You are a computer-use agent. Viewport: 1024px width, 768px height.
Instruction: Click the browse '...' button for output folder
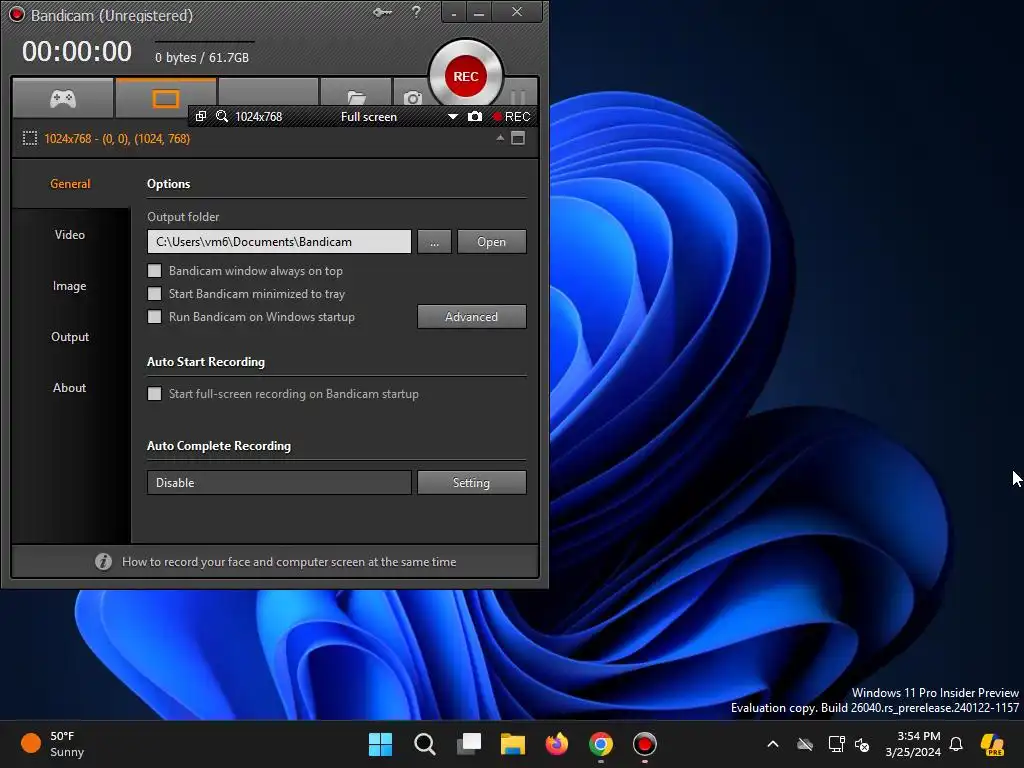434,242
